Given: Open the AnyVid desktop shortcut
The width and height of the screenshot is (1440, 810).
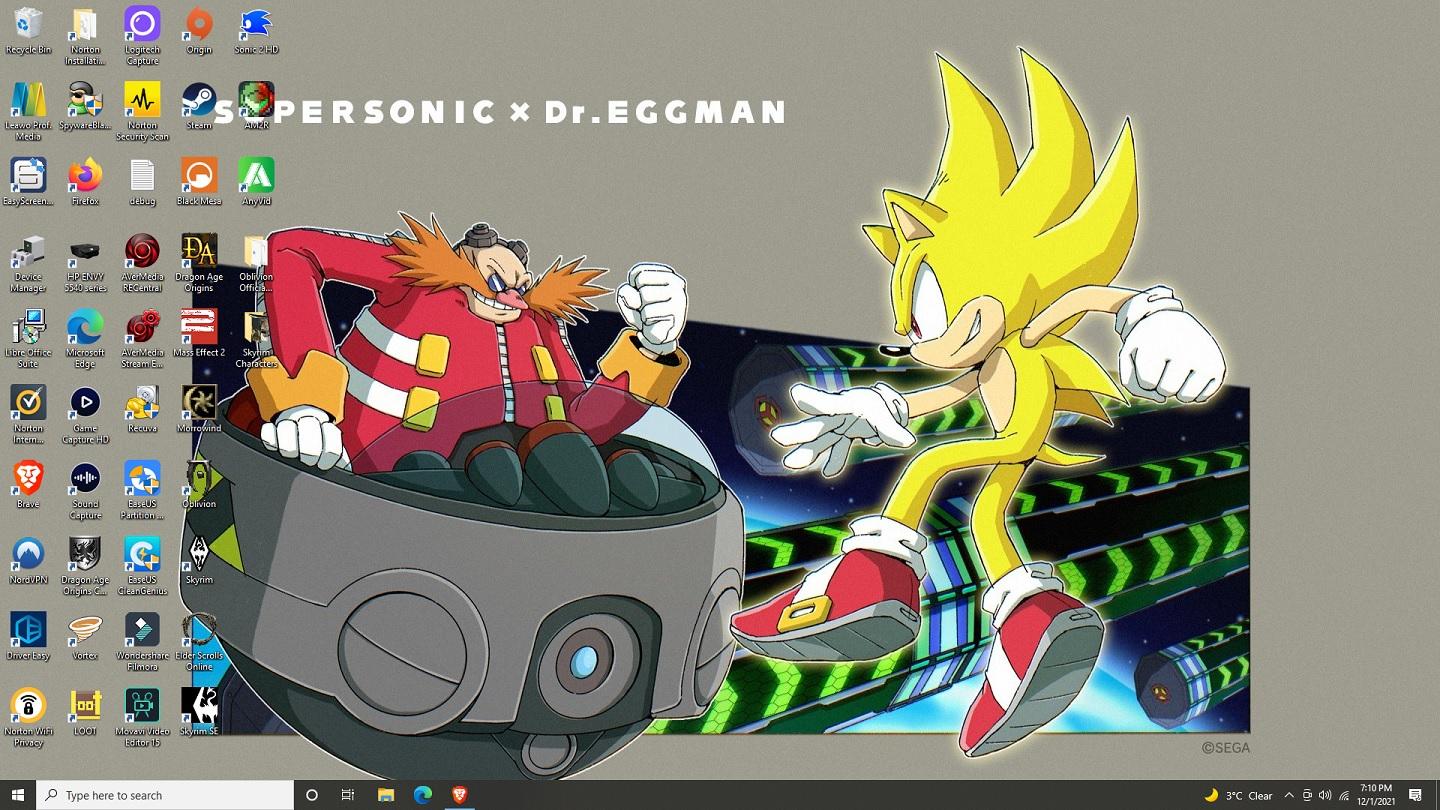Looking at the screenshot, I should pos(256,182).
